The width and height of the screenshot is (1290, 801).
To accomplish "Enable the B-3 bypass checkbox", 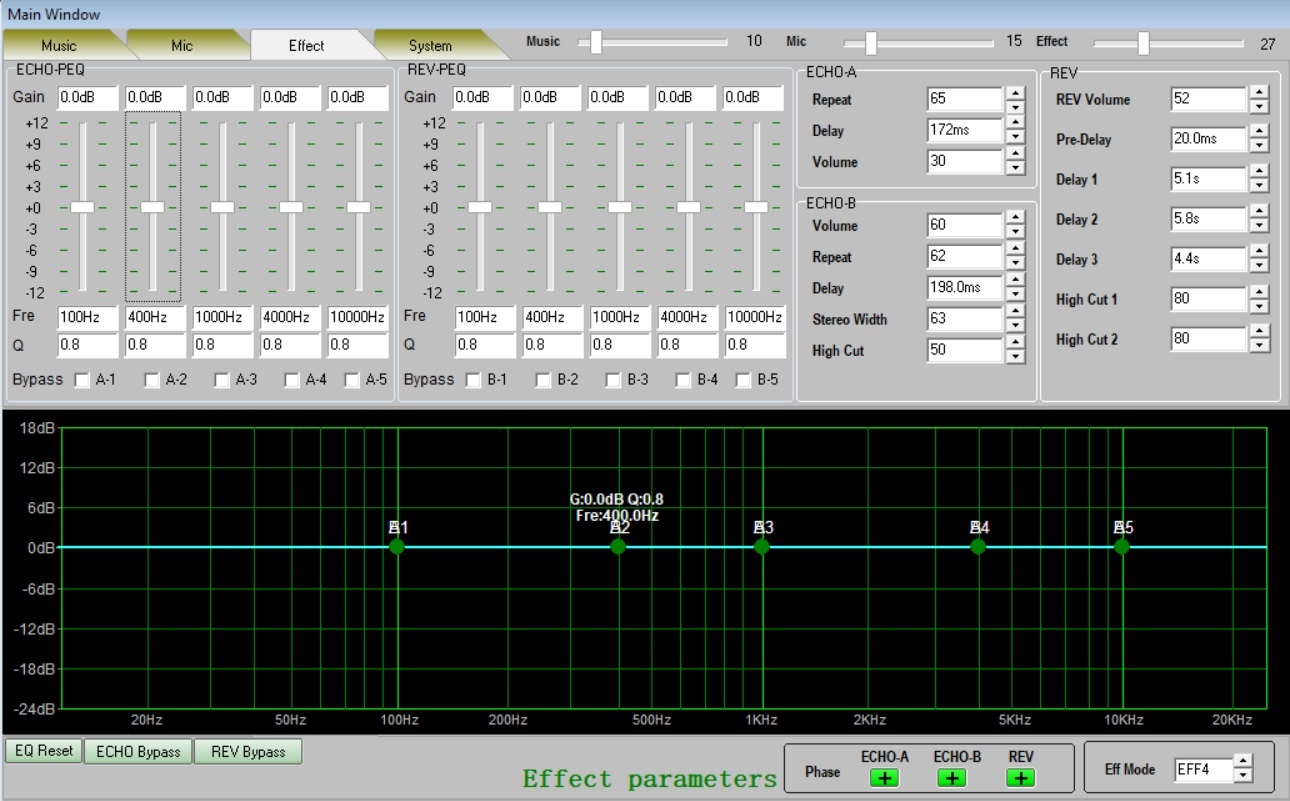I will click(x=612, y=380).
